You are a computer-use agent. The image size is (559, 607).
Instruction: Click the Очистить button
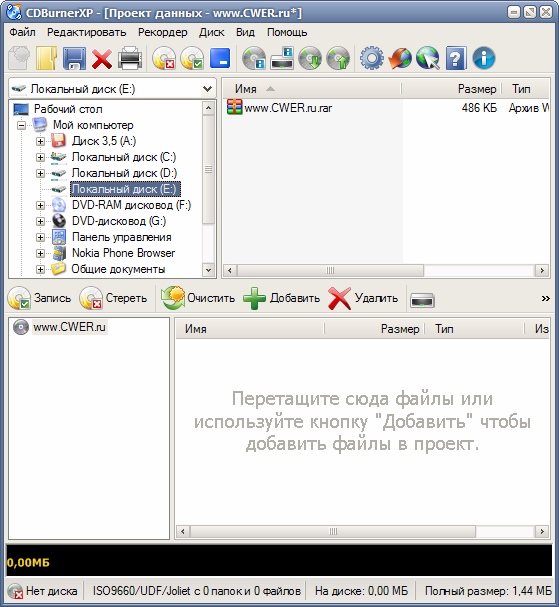(x=198, y=298)
